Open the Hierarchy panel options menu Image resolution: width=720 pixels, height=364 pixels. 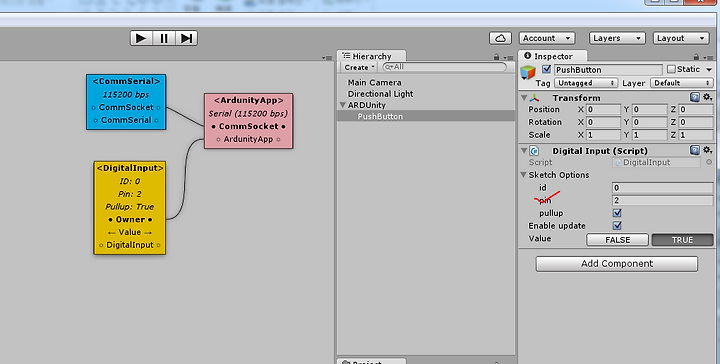(x=508, y=58)
